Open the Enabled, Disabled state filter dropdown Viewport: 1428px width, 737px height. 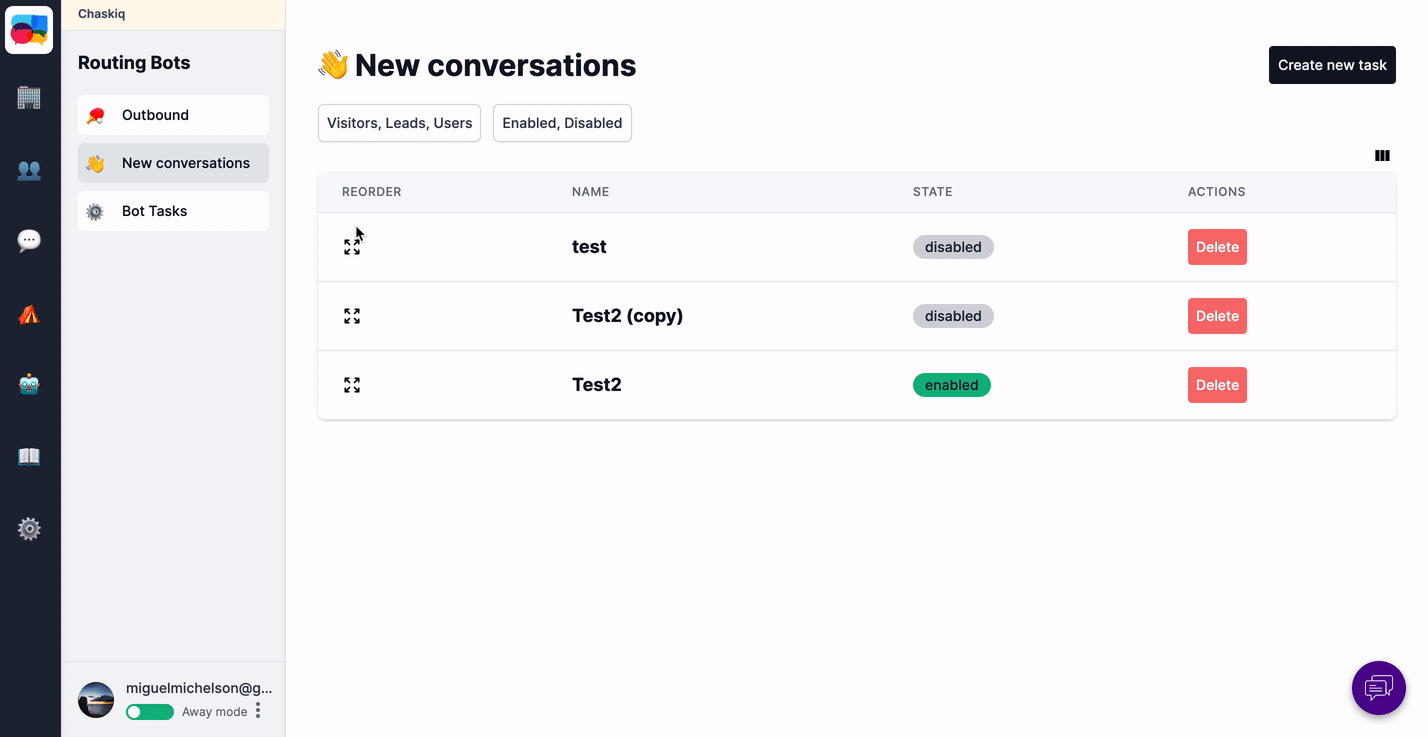click(562, 123)
